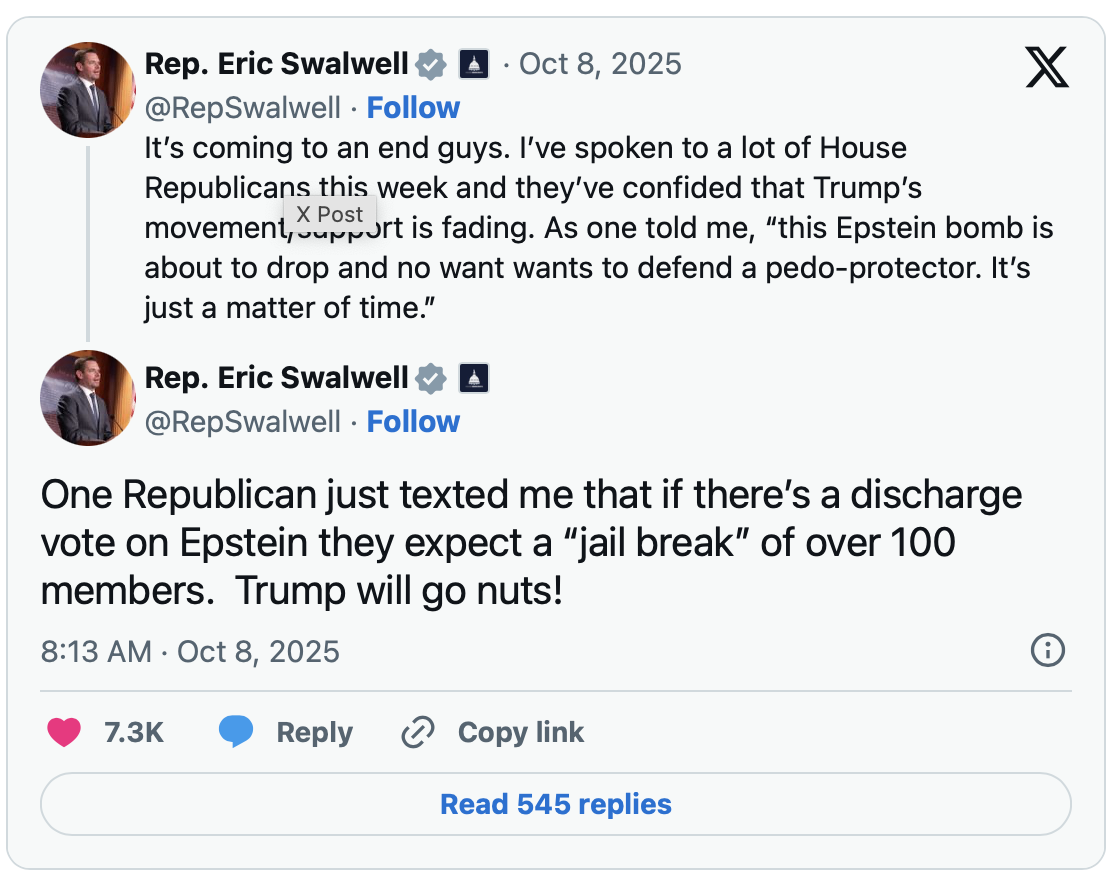Click verified badge on the lower post
1114x884 pixels.
pyautogui.click(x=431, y=378)
